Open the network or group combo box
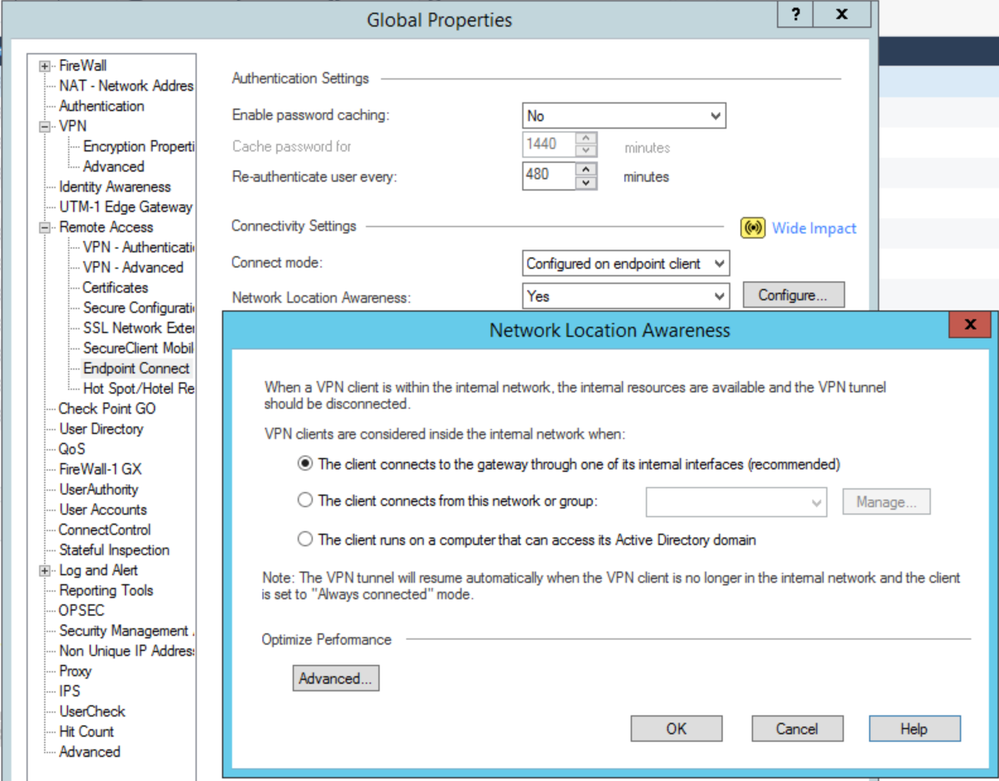 (x=737, y=502)
